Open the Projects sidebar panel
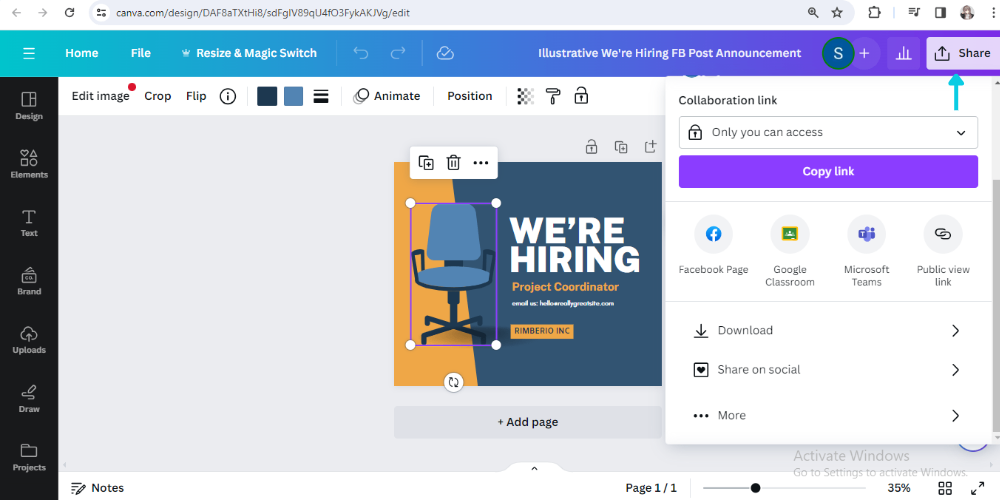Viewport: 1000px width, 500px height. [29, 457]
